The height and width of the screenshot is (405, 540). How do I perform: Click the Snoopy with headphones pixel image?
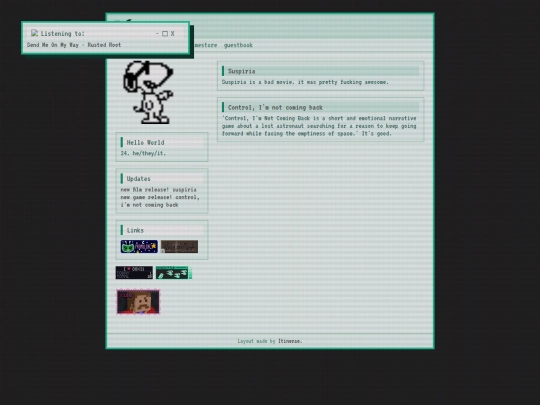[x=148, y=92]
